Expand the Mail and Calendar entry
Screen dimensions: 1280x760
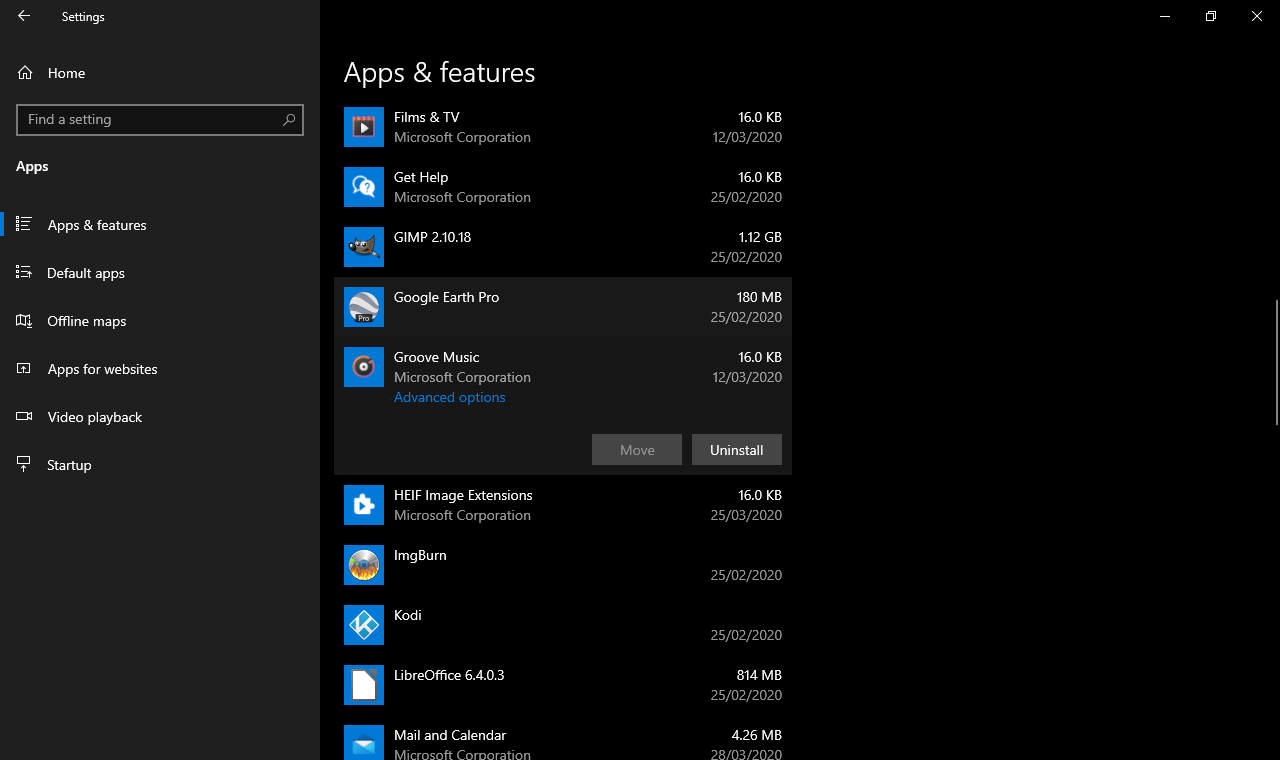pyautogui.click(x=560, y=742)
